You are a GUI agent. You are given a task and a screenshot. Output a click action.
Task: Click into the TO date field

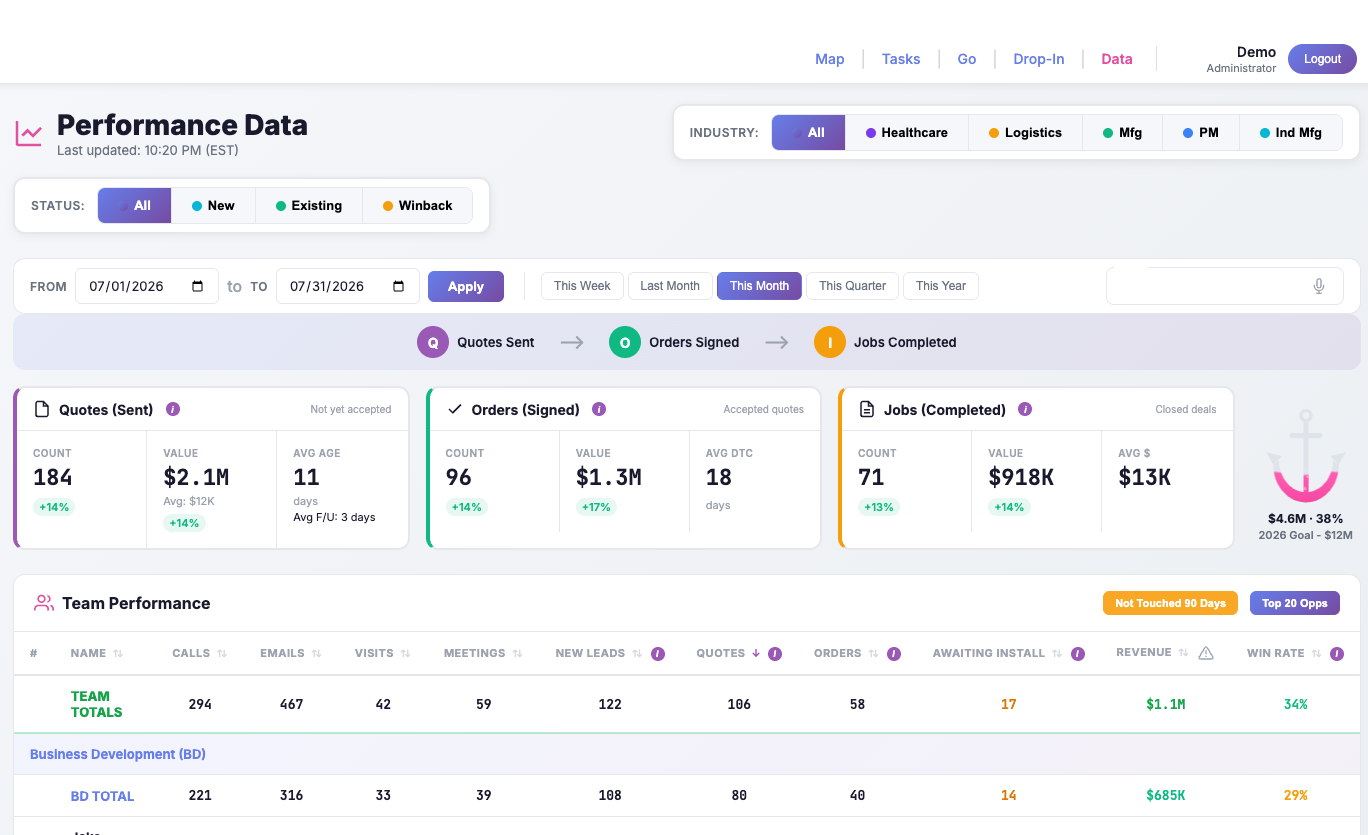click(348, 286)
